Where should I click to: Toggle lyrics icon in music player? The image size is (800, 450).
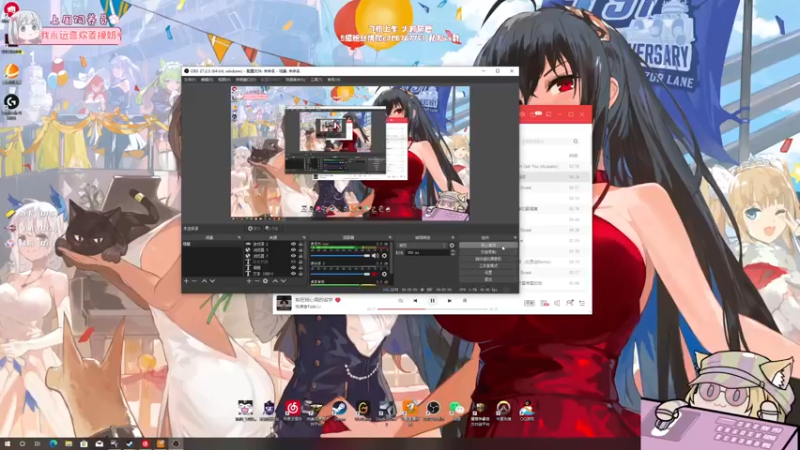(464, 301)
